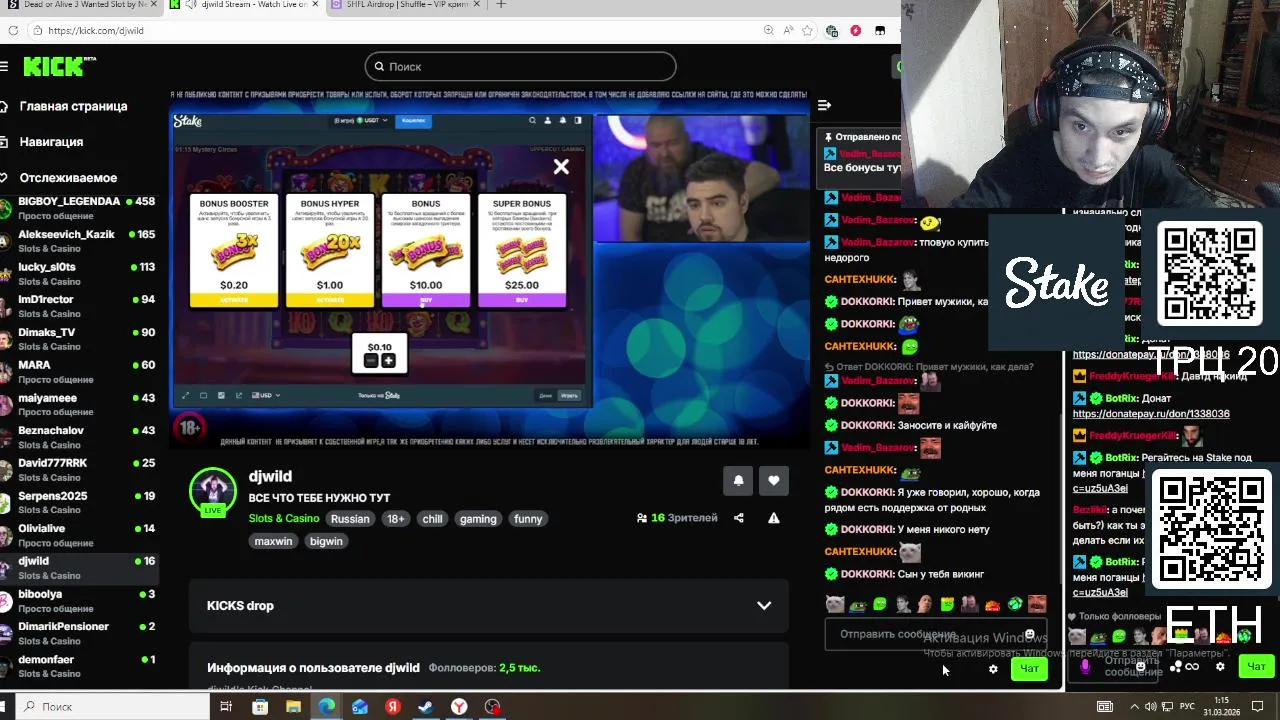Click the maxwin tag
This screenshot has width=1280, height=720.
click(x=273, y=541)
